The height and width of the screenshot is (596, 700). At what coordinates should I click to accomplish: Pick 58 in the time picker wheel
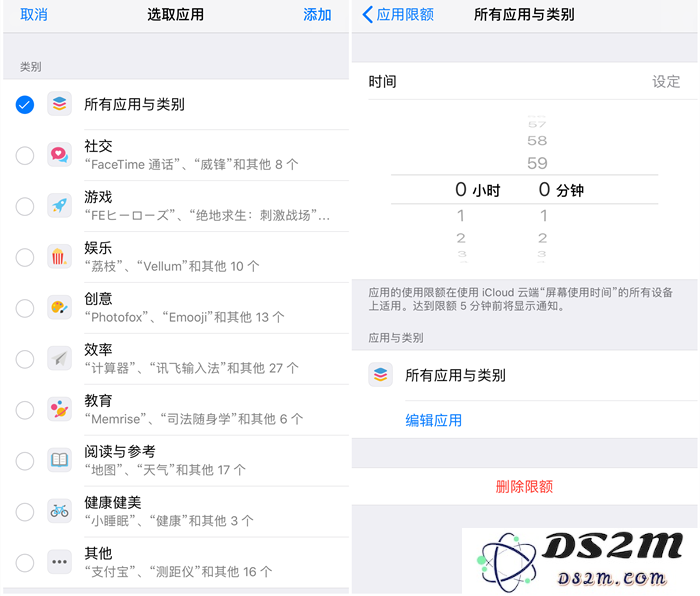pyautogui.click(x=537, y=141)
